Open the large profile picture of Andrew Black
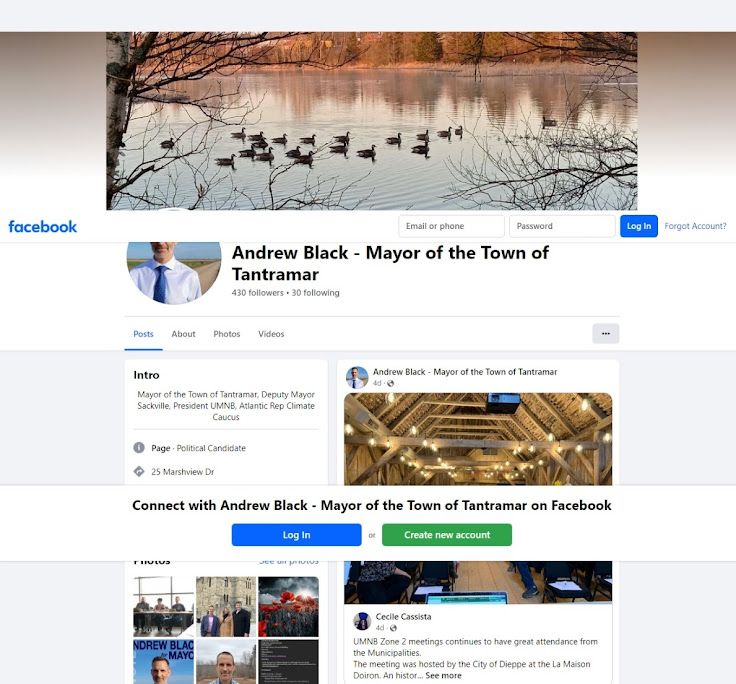Screen dimensions: 736x684 [x=174, y=273]
